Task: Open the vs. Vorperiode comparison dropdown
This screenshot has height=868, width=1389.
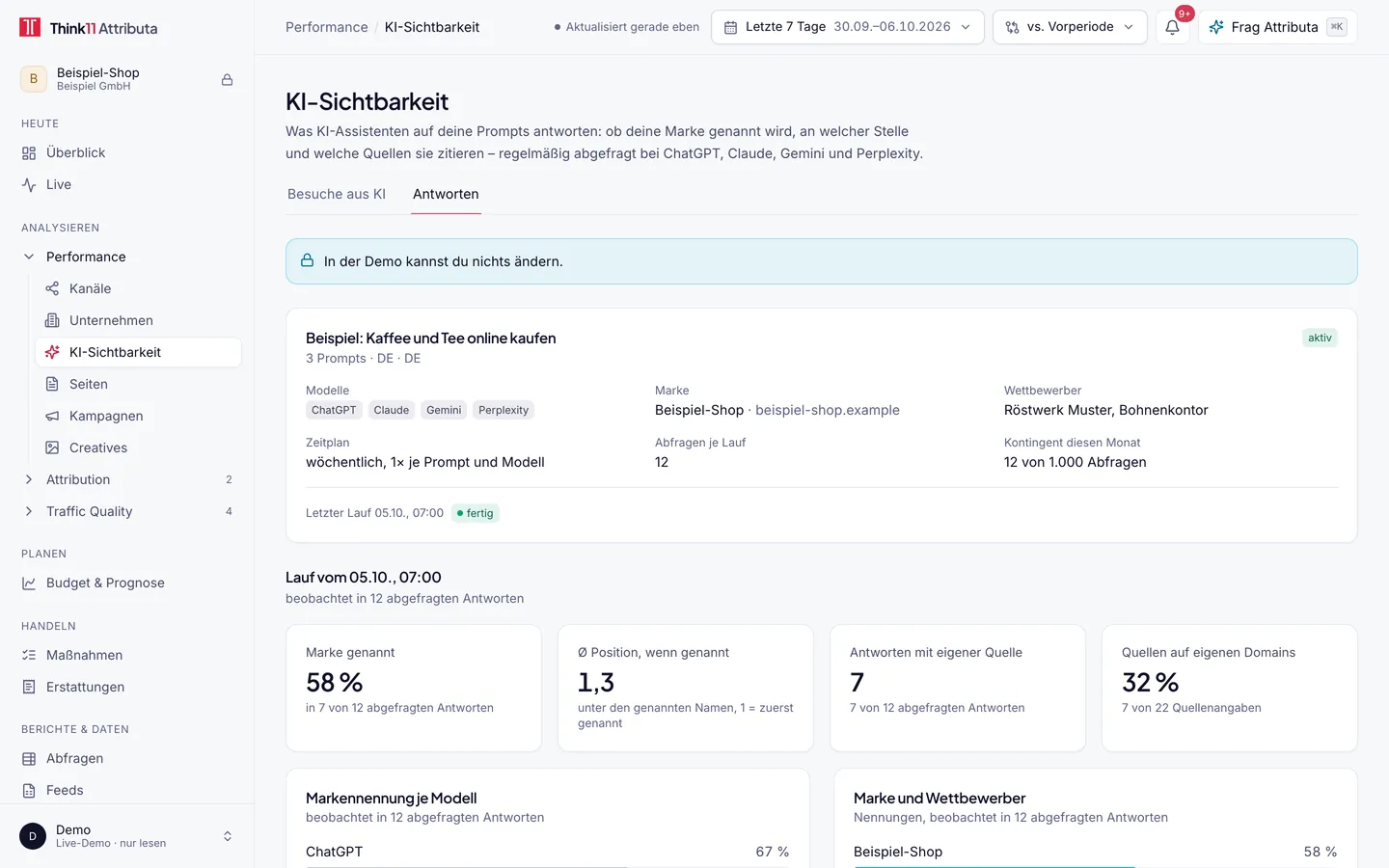Action: click(x=1070, y=27)
